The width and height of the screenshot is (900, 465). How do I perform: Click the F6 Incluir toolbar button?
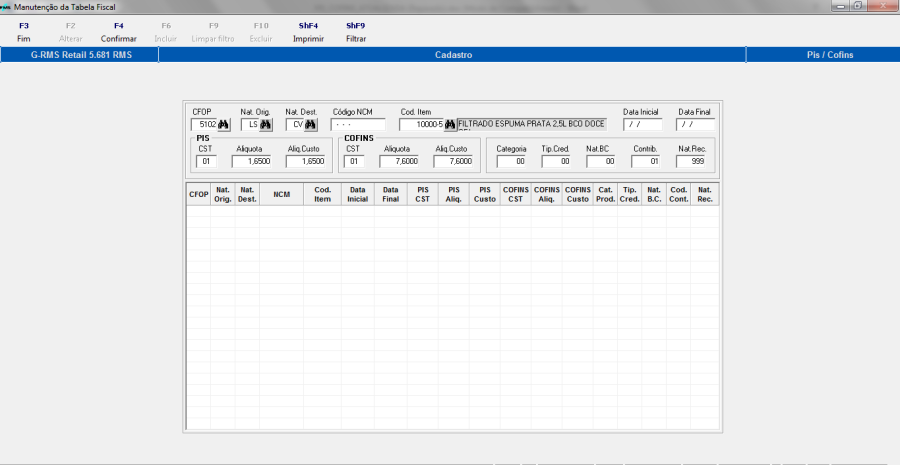(165, 32)
